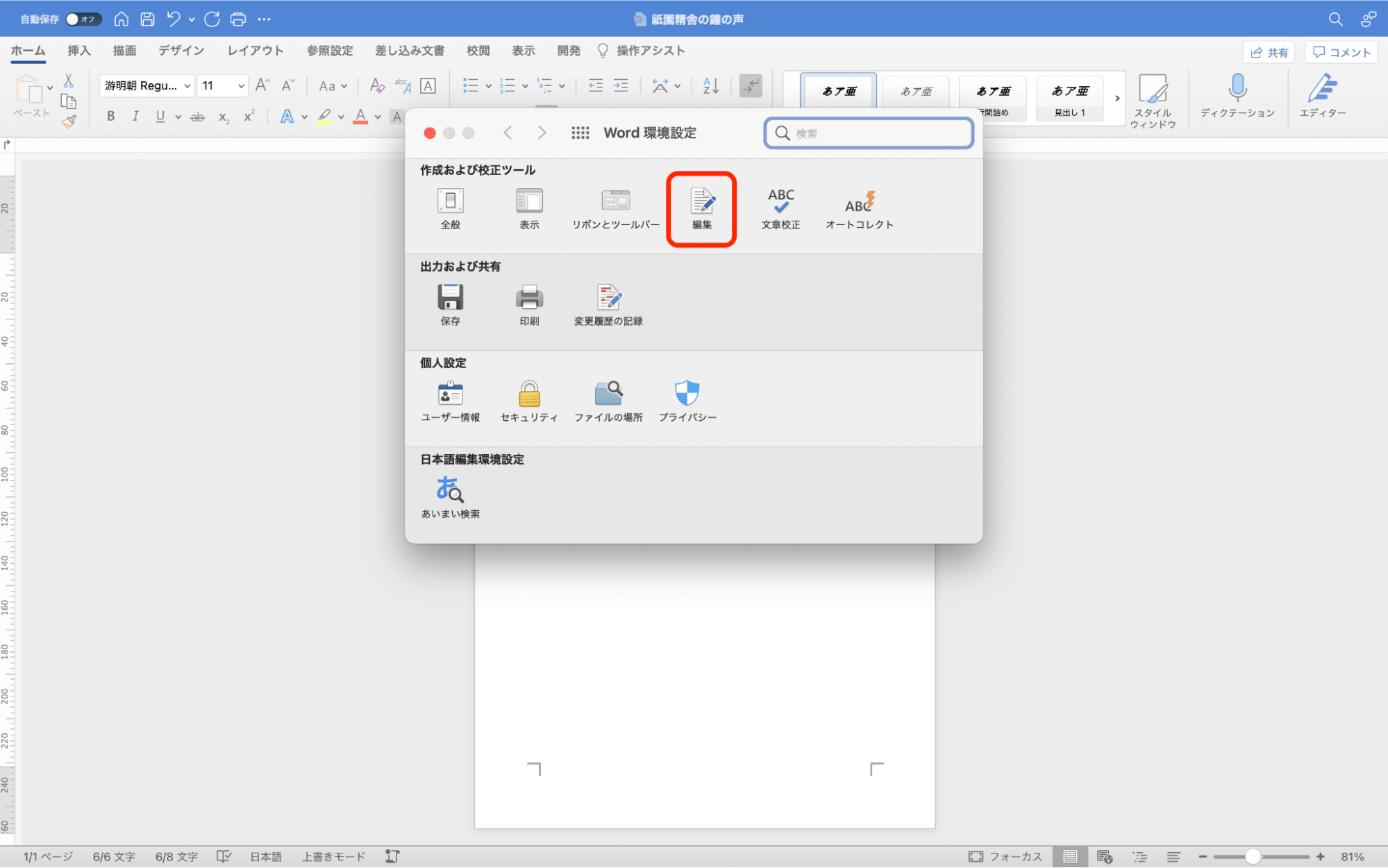The height and width of the screenshot is (868, 1388).
Task: Click the 共有 share button
Action: click(1269, 52)
